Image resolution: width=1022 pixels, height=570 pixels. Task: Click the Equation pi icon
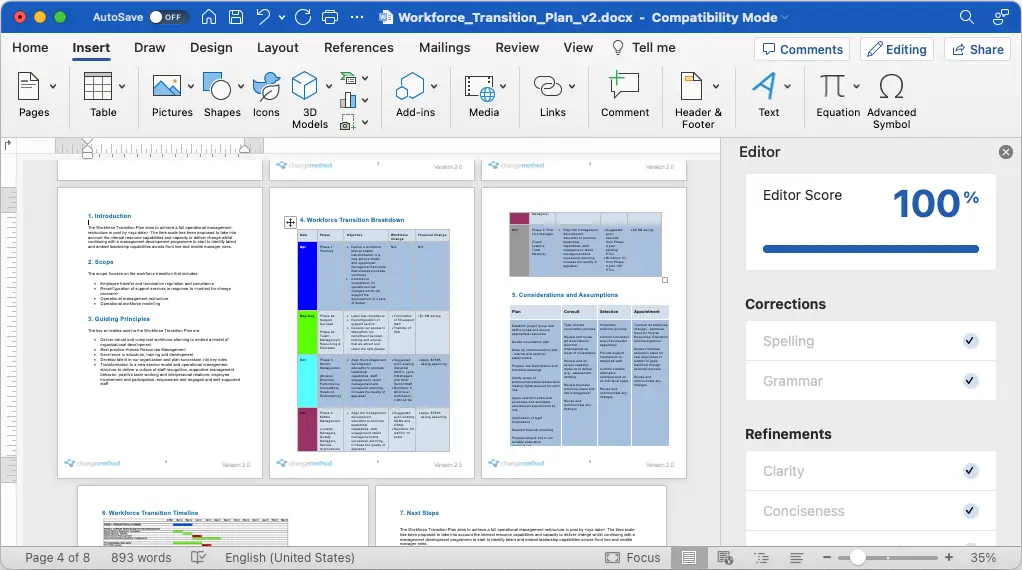pos(832,86)
